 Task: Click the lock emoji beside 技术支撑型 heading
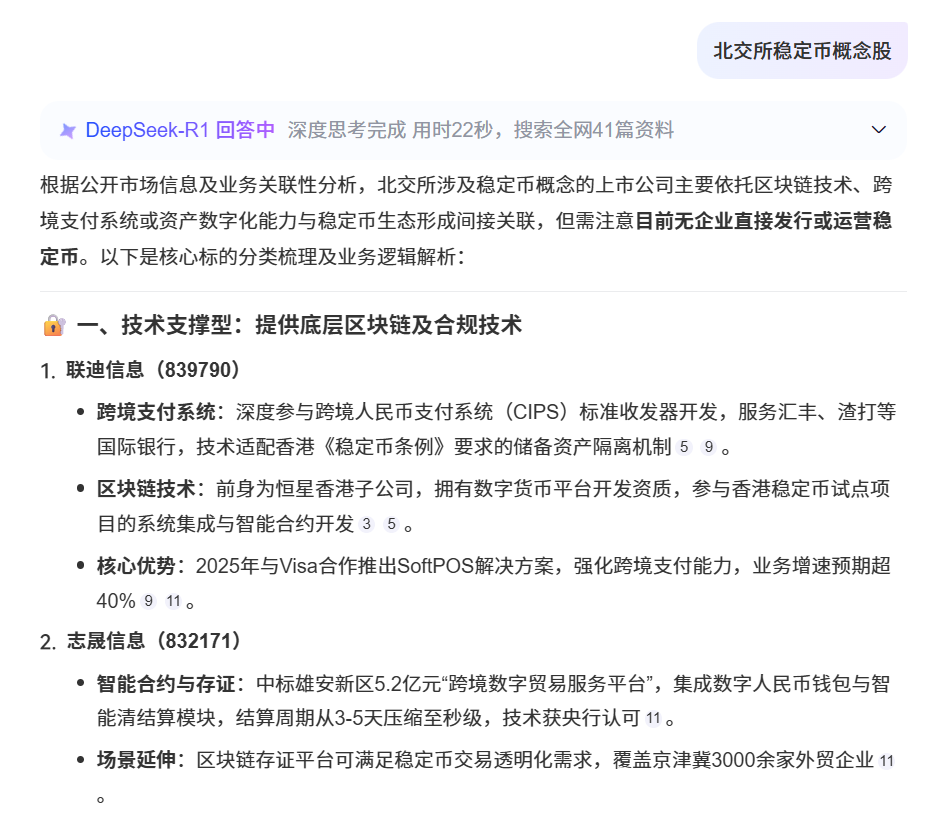(54, 325)
